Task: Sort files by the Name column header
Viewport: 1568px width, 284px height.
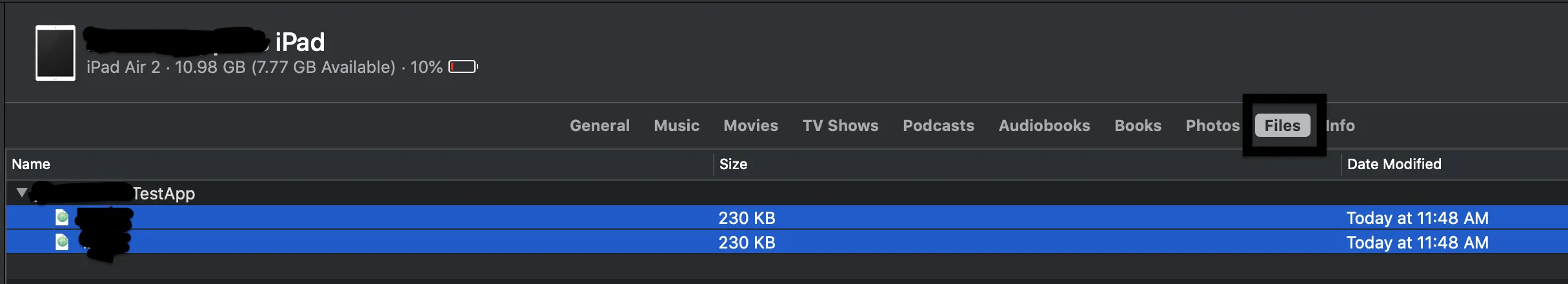Action: pyautogui.click(x=31, y=164)
